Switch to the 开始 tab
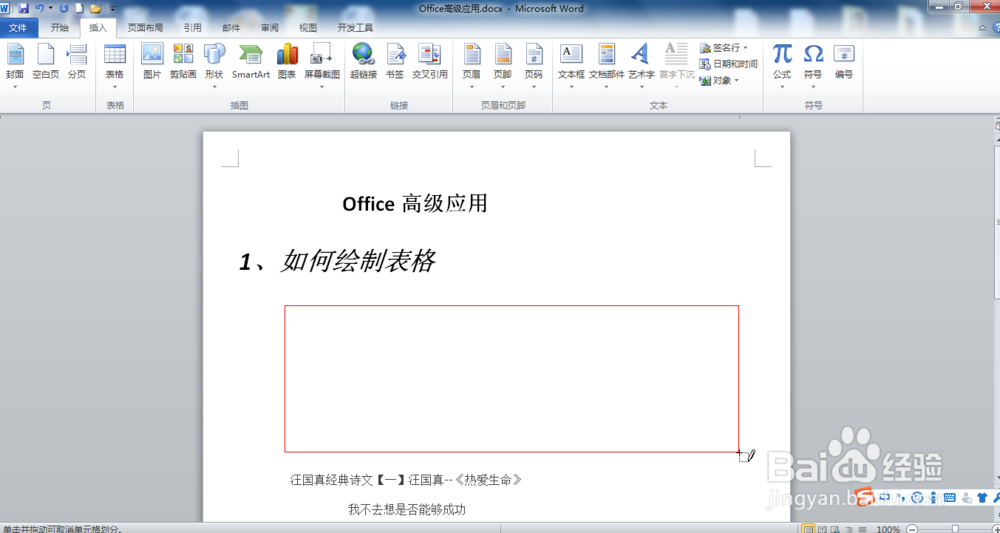Screen dimensions: 1000x533 [59, 27]
